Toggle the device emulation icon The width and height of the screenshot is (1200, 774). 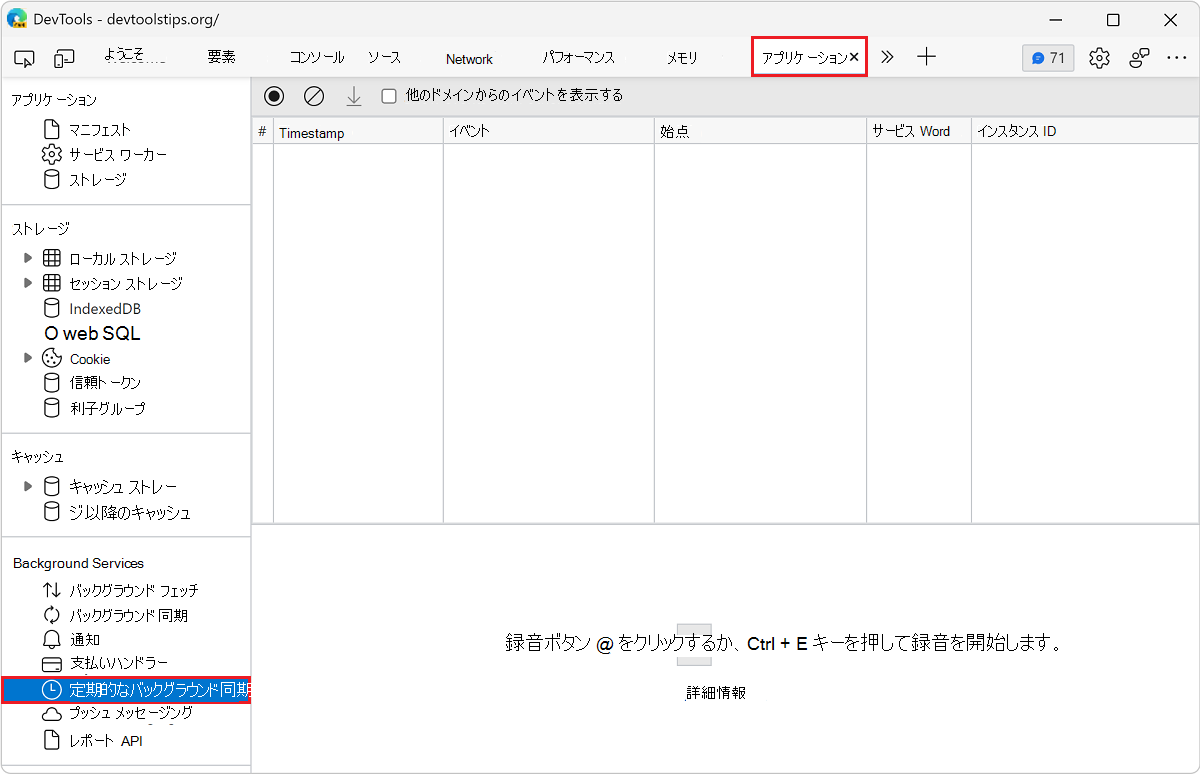[64, 58]
